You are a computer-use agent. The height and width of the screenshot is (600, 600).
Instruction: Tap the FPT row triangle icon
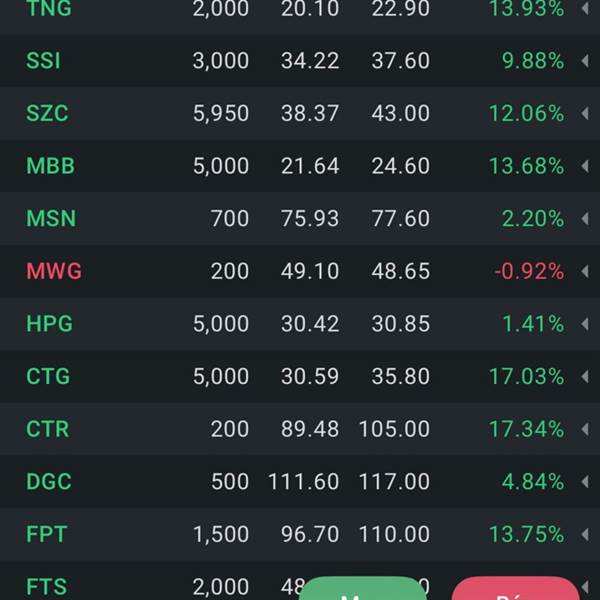coord(585,534)
